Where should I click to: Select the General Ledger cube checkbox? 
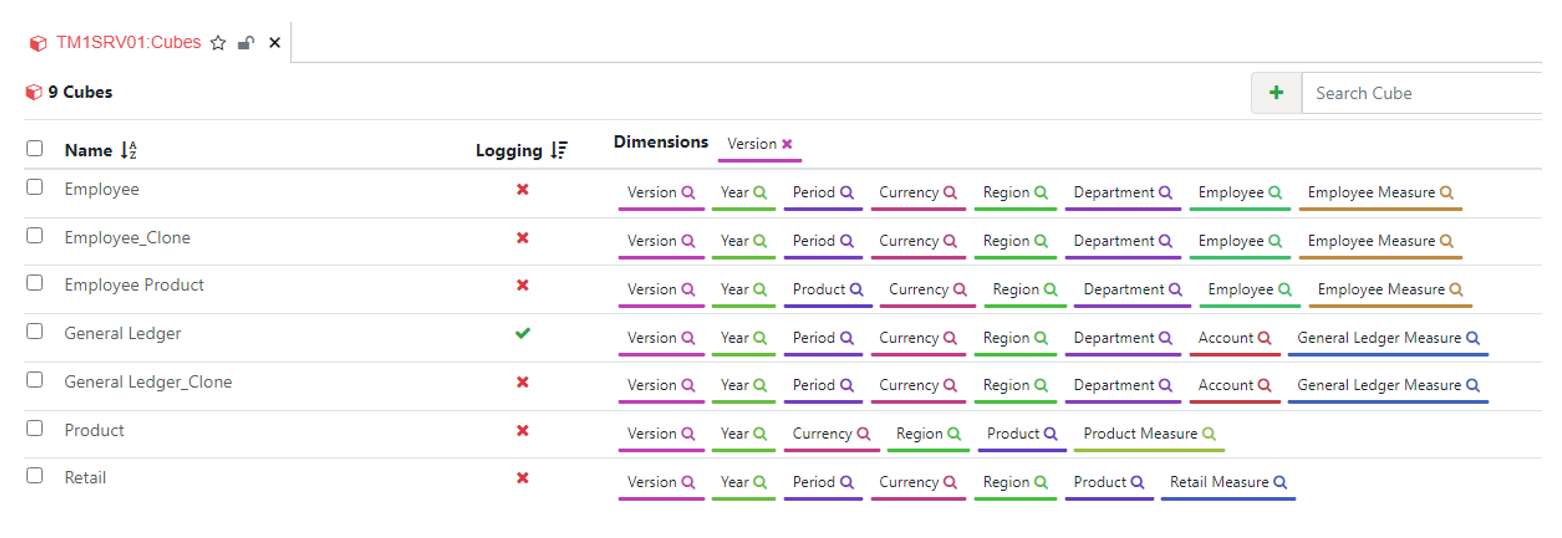[35, 332]
